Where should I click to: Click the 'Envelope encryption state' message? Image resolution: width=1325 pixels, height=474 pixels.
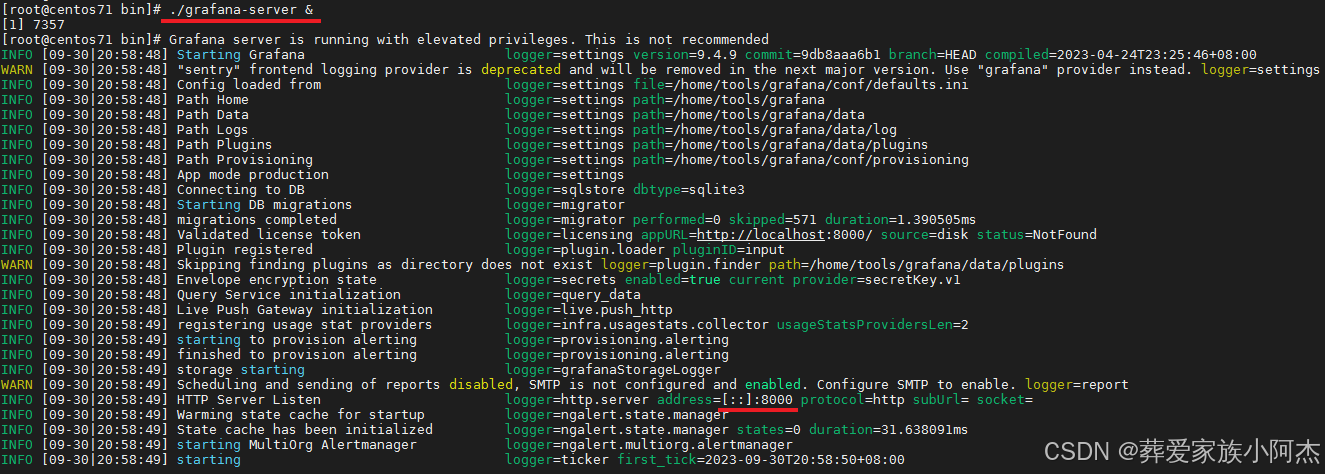(277, 279)
